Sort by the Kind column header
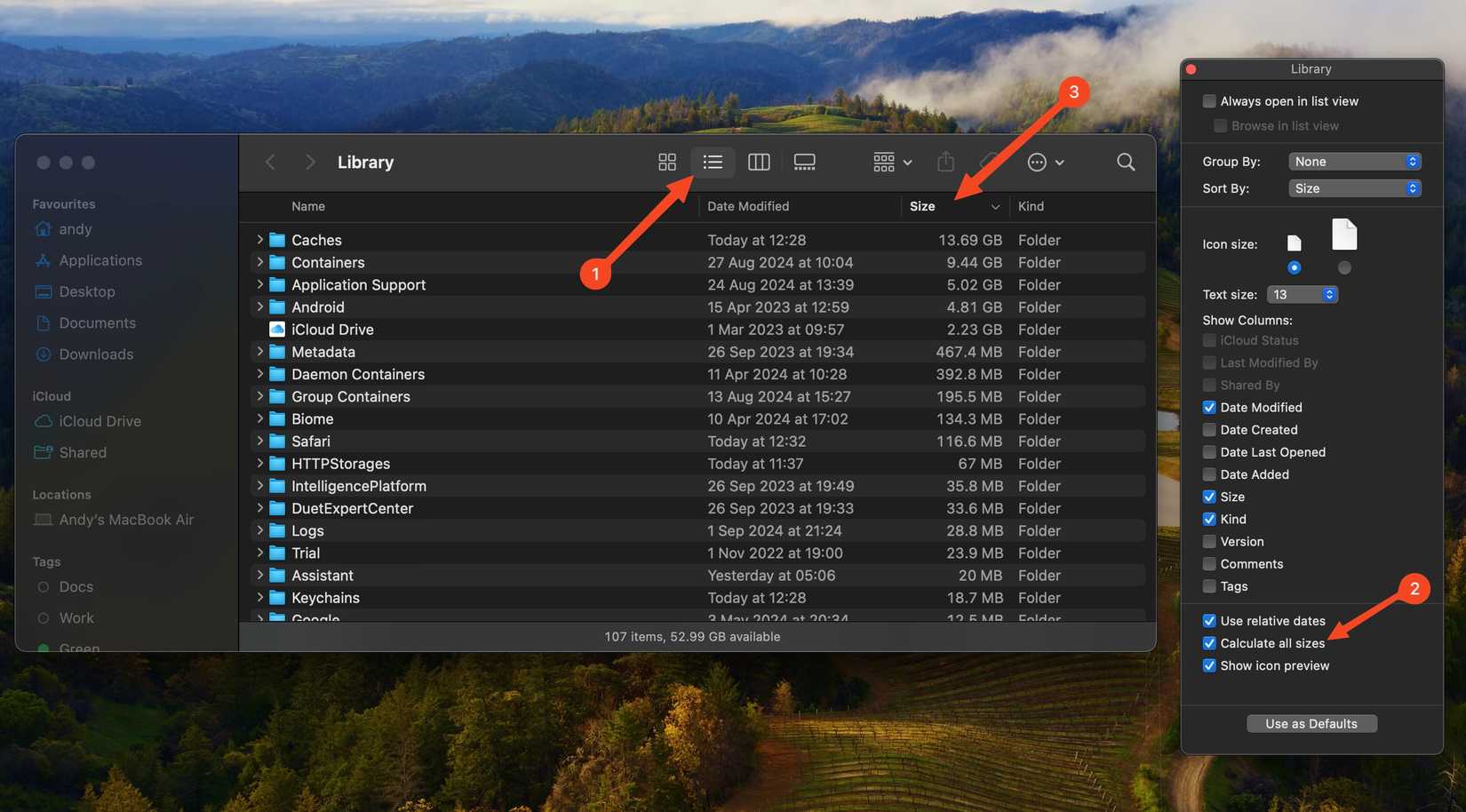This screenshot has height=812, width=1466. (1031, 206)
